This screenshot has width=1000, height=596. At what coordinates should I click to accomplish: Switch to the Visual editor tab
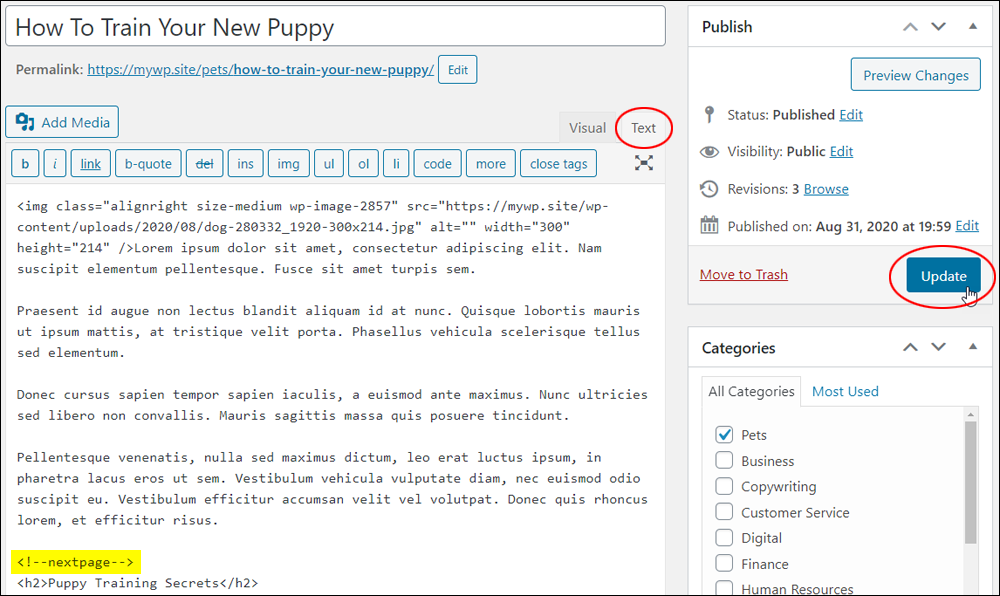[587, 127]
